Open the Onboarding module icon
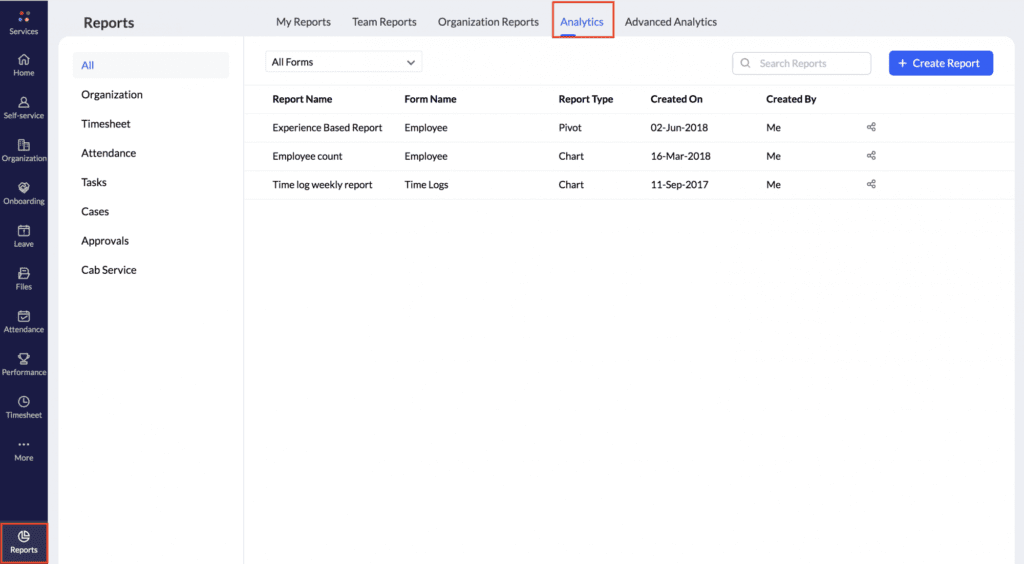This screenshot has height=564, width=1024. click(24, 188)
